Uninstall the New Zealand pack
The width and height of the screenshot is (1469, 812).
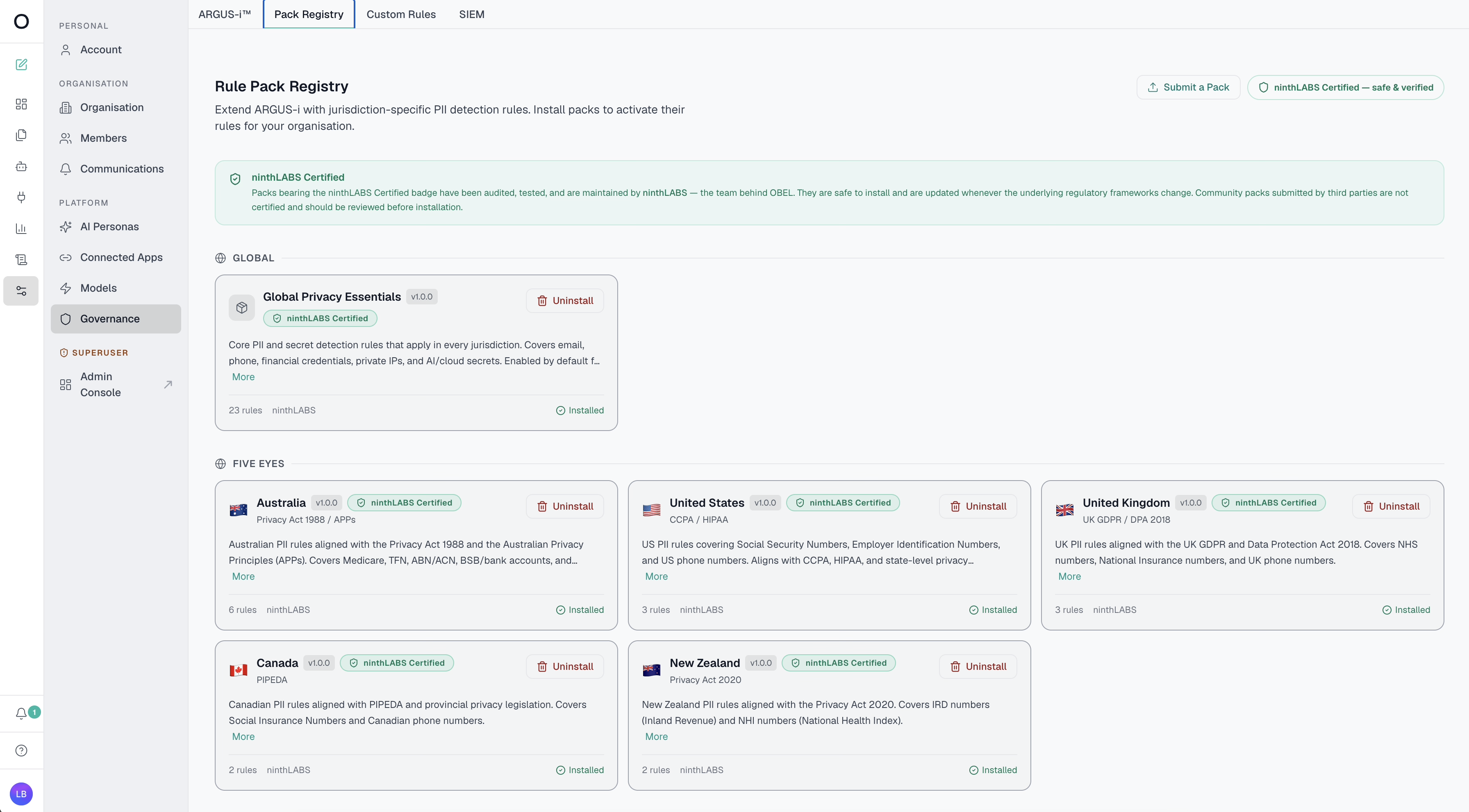coord(978,666)
